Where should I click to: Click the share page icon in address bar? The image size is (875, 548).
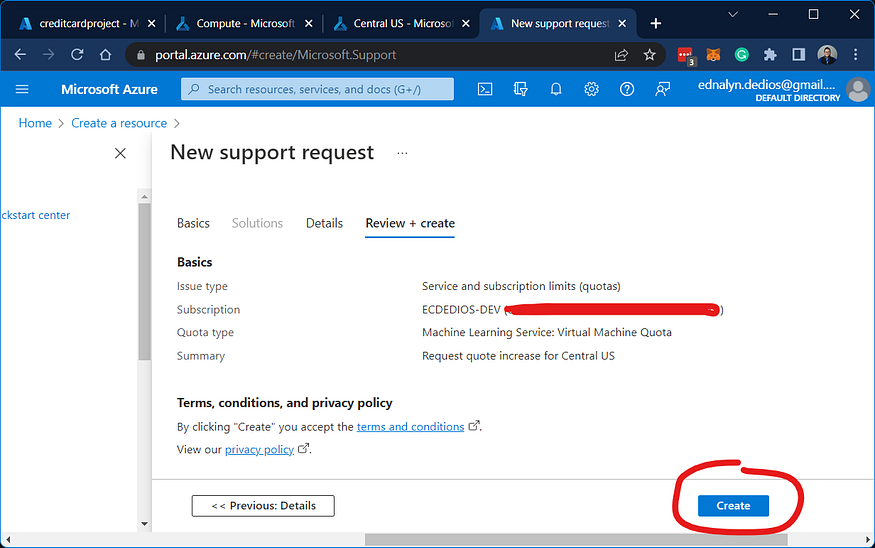(621, 55)
